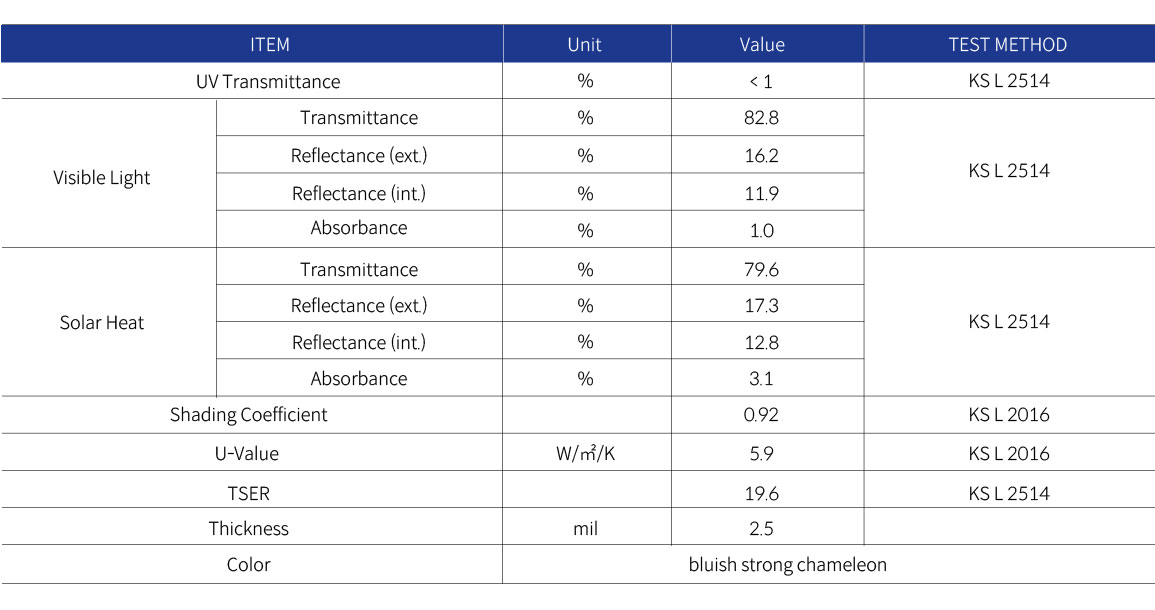Select the TSER row label
Viewport: 1155px width, 610px height.
[248, 494]
